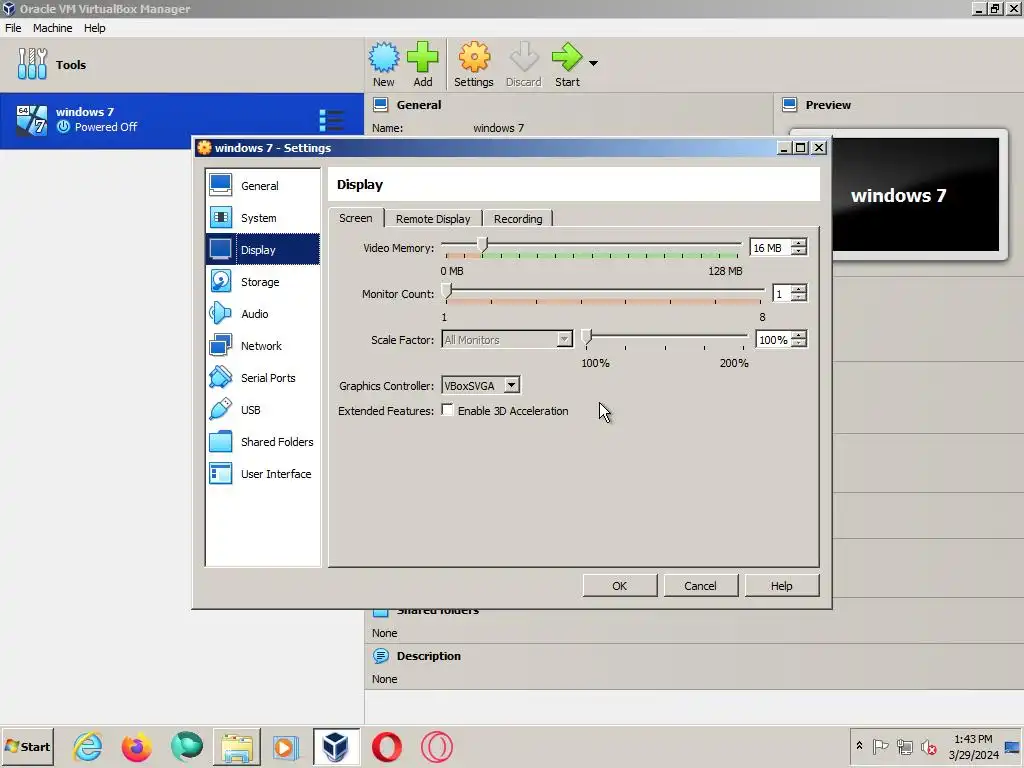Open Network category in Settings sidebar
1024x768 pixels.
click(x=263, y=345)
